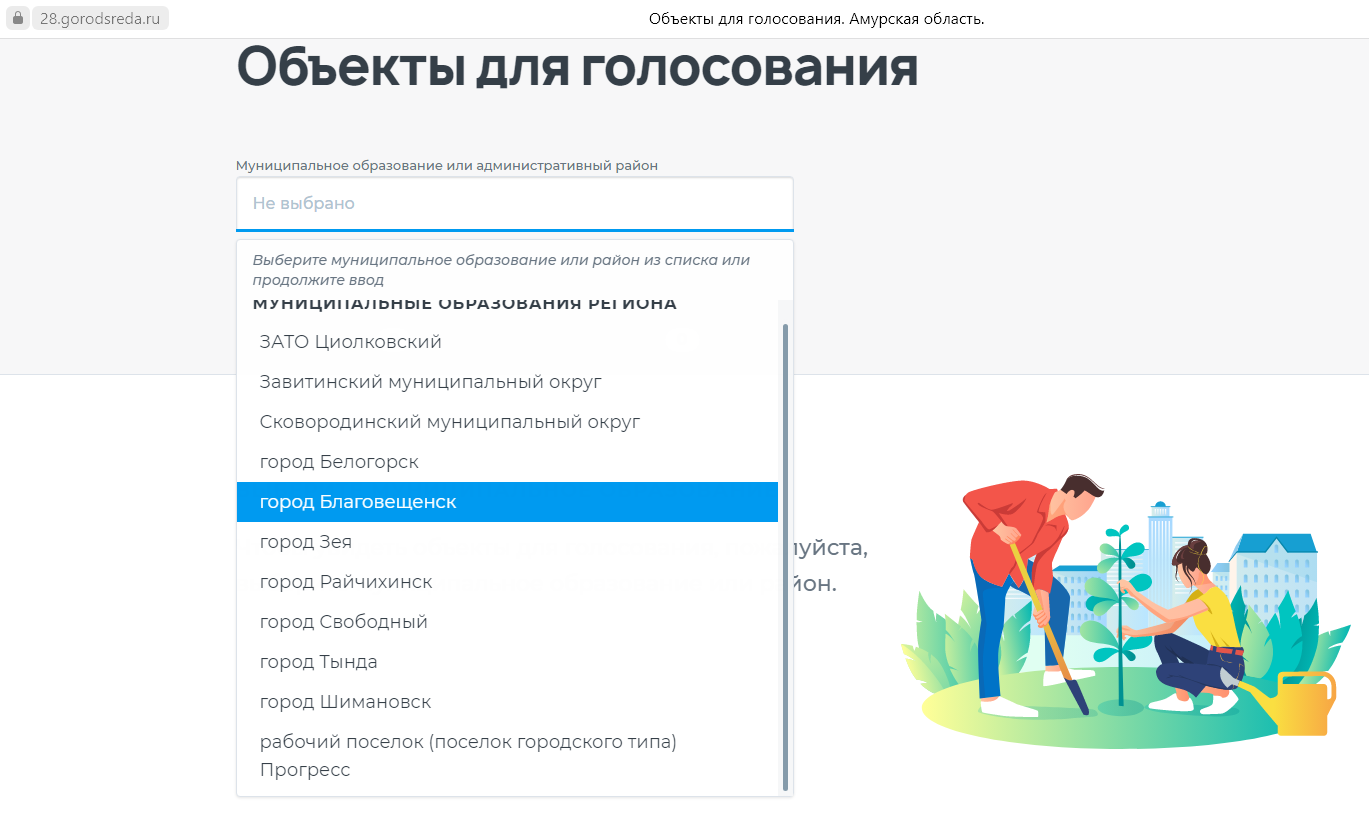Select 'Сковородинский муниципальный округ' option

(507, 422)
